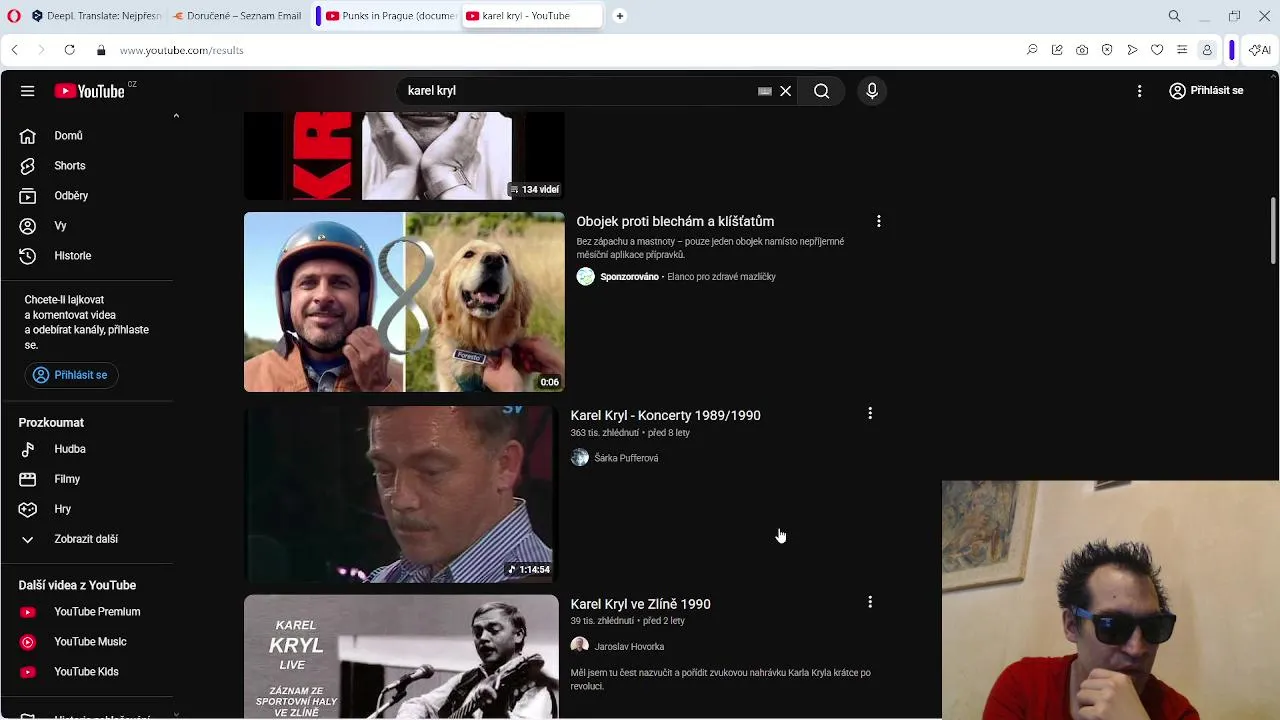Go forward to the next page
The width and height of the screenshot is (1280, 720).
tap(41, 50)
